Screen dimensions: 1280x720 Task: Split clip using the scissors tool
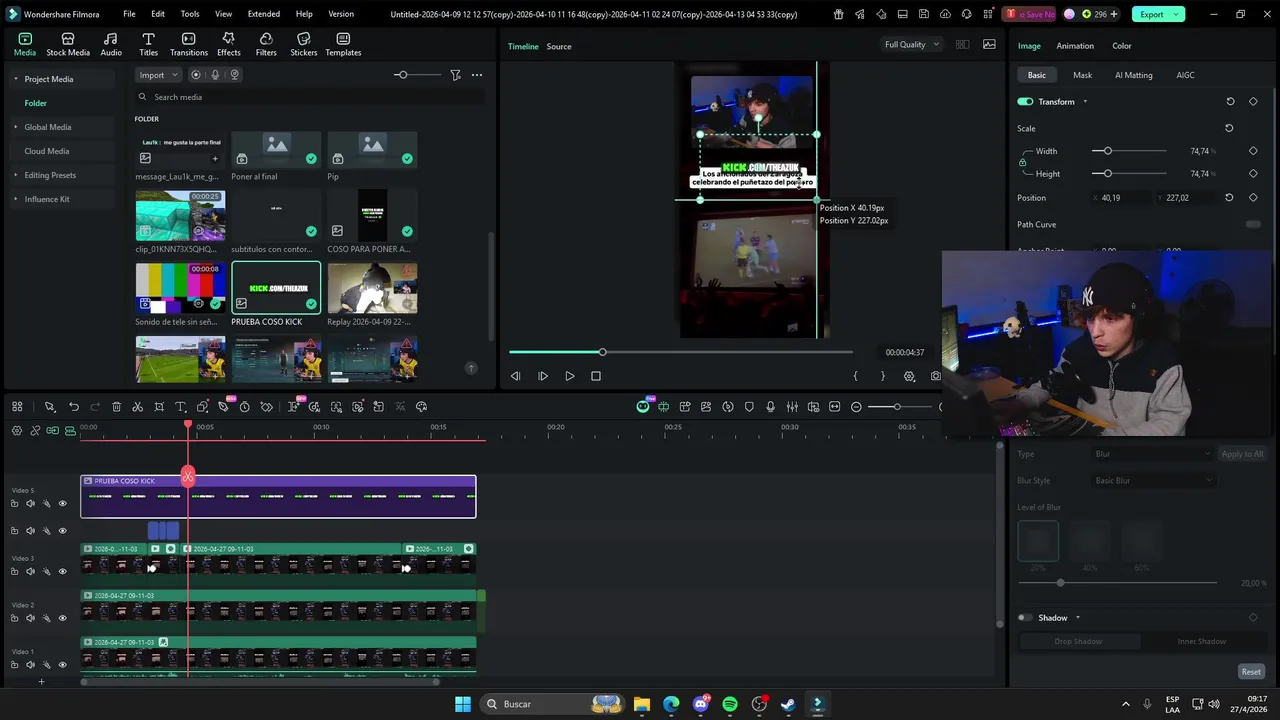click(138, 407)
